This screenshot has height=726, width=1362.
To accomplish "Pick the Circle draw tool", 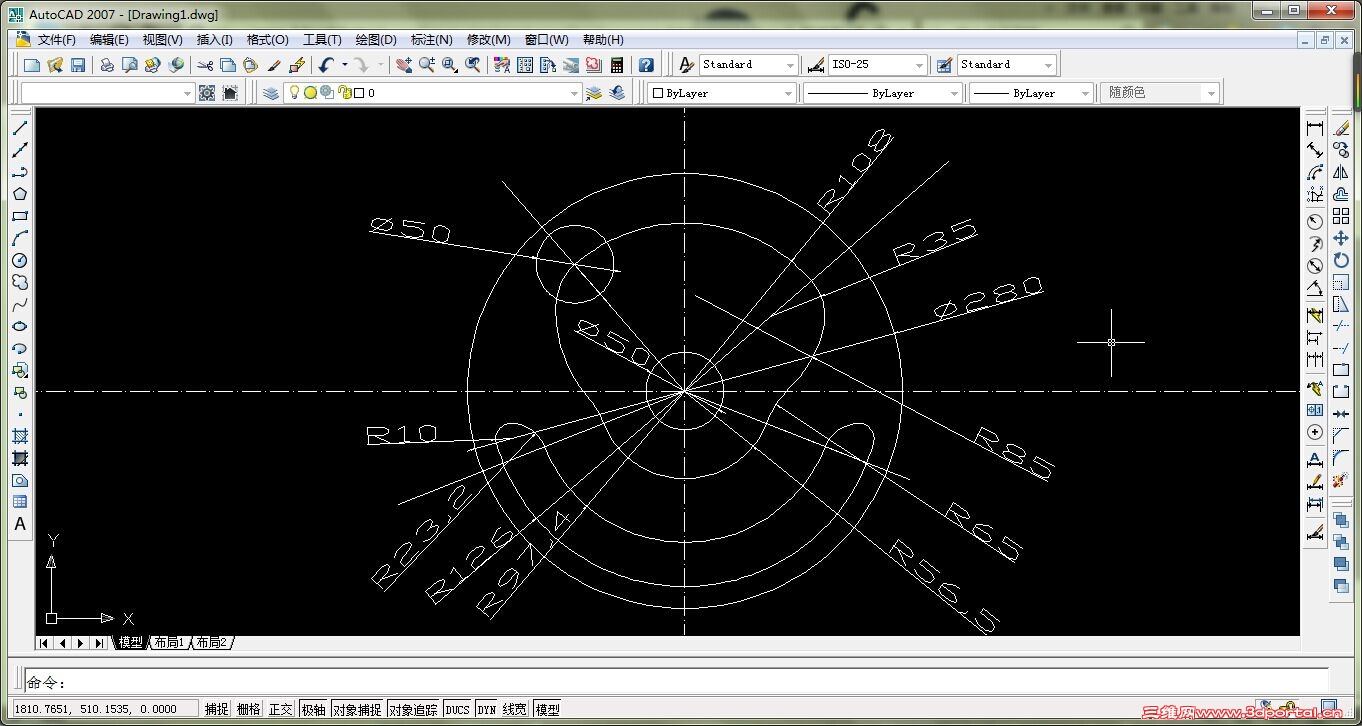I will pos(20,260).
